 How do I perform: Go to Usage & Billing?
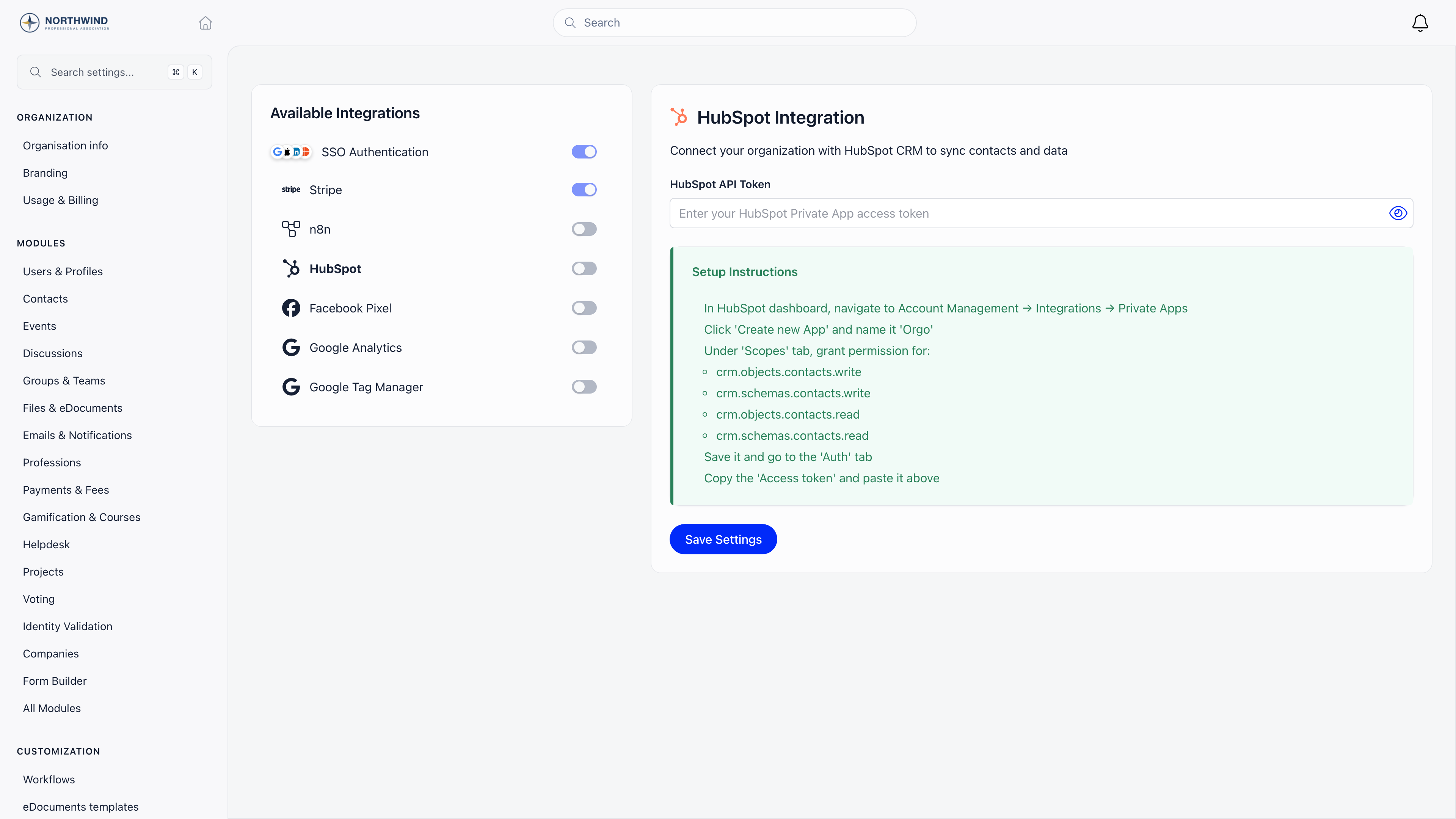61,200
